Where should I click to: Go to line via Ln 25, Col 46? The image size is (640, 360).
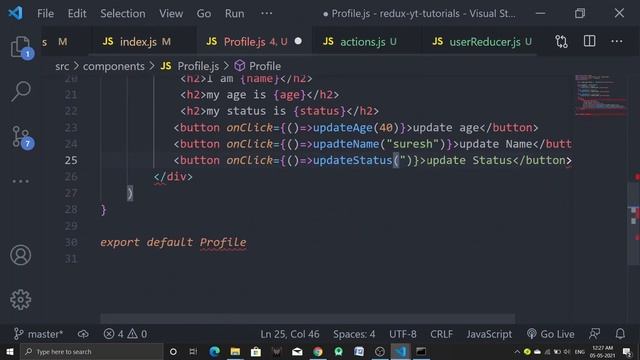point(290,334)
